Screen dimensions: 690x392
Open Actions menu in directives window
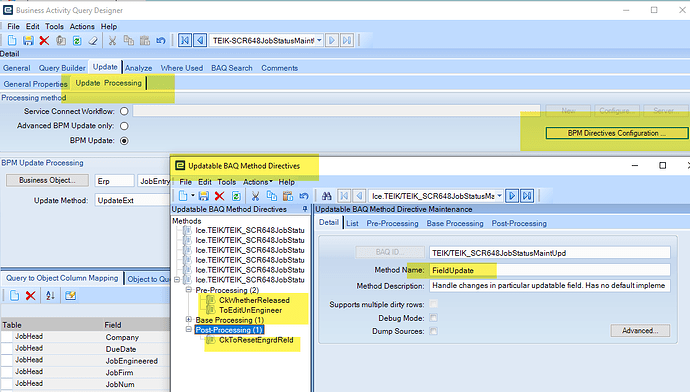pos(257,182)
